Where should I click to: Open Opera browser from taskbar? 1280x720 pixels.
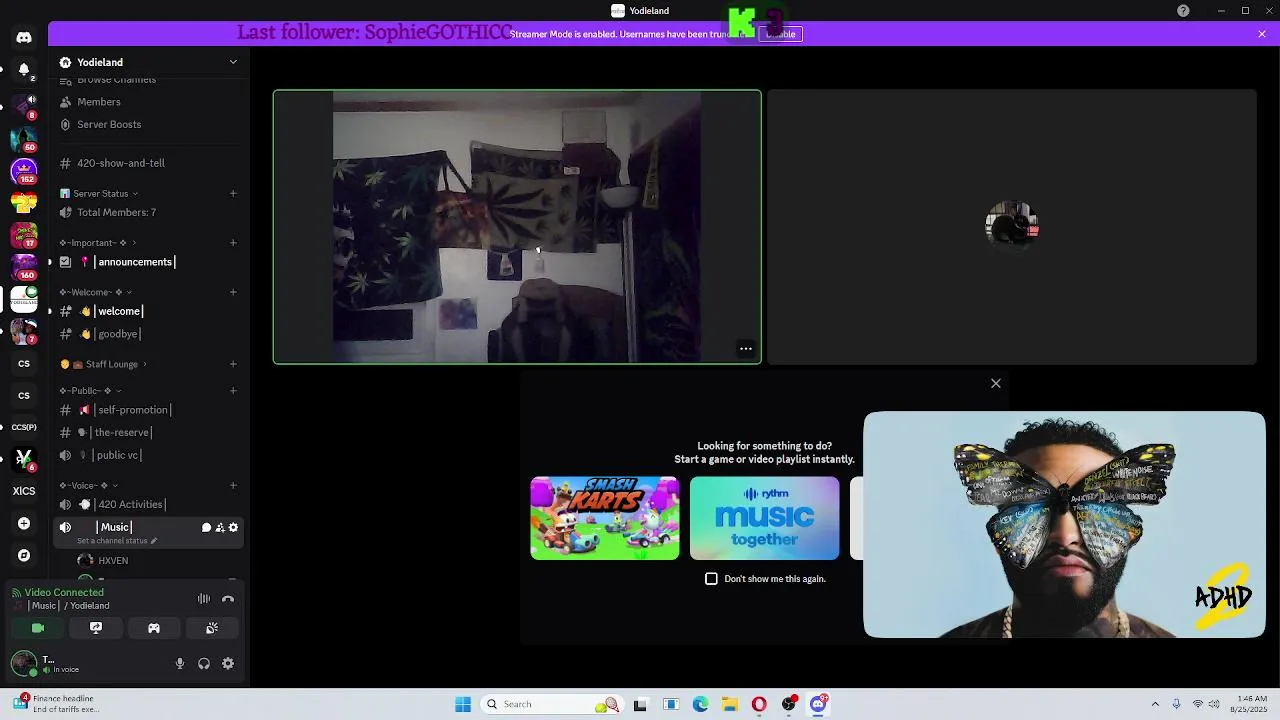click(x=759, y=704)
